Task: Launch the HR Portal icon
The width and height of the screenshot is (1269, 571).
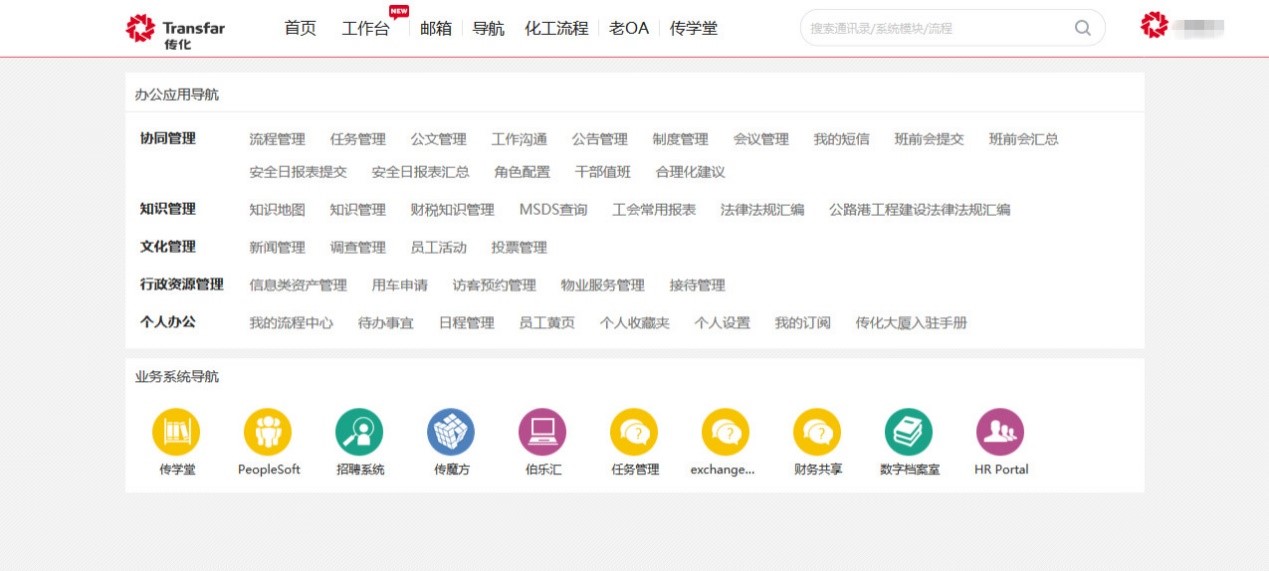Action: (1000, 433)
